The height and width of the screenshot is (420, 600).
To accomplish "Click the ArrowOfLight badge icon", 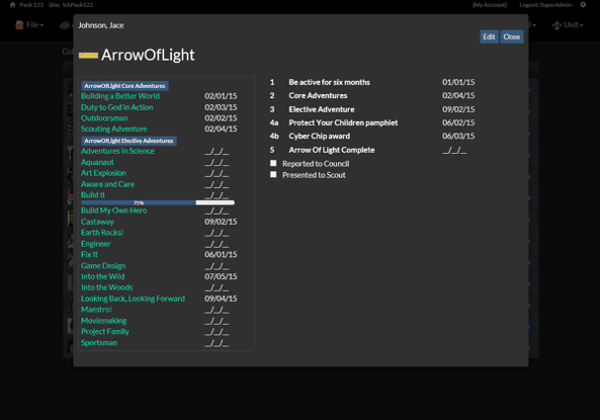I will click(88, 55).
